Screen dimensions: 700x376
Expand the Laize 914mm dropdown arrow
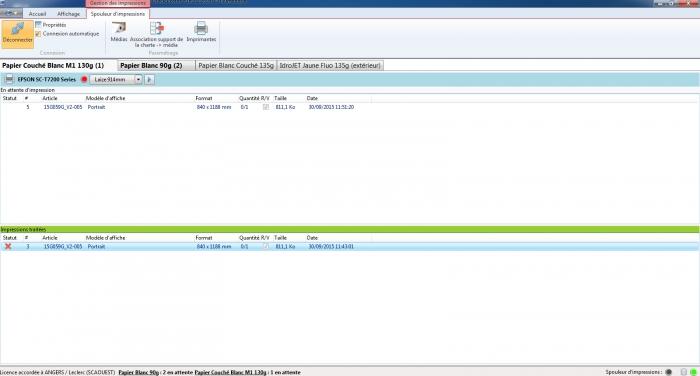(x=138, y=79)
